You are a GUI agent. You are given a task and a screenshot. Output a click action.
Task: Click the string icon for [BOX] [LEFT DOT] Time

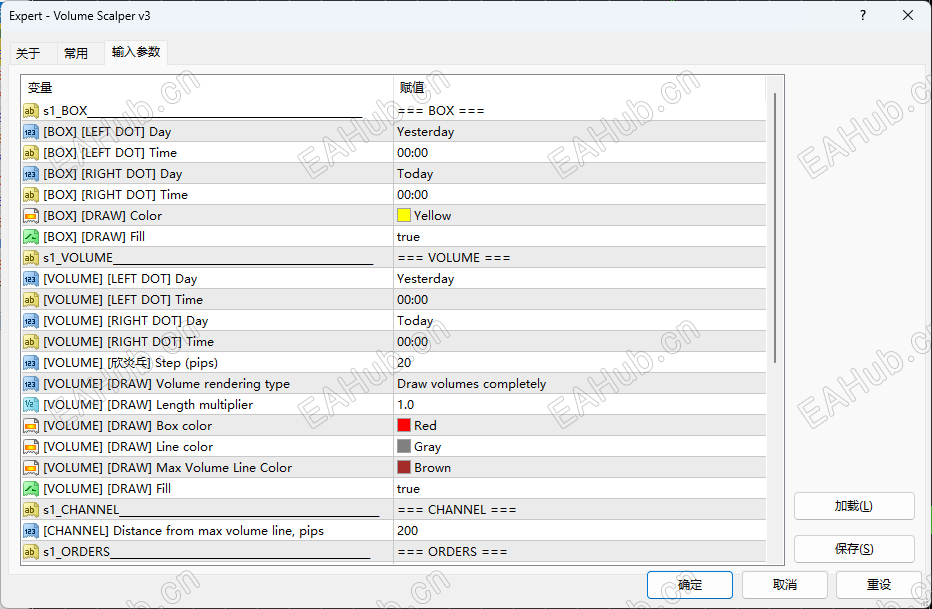31,153
